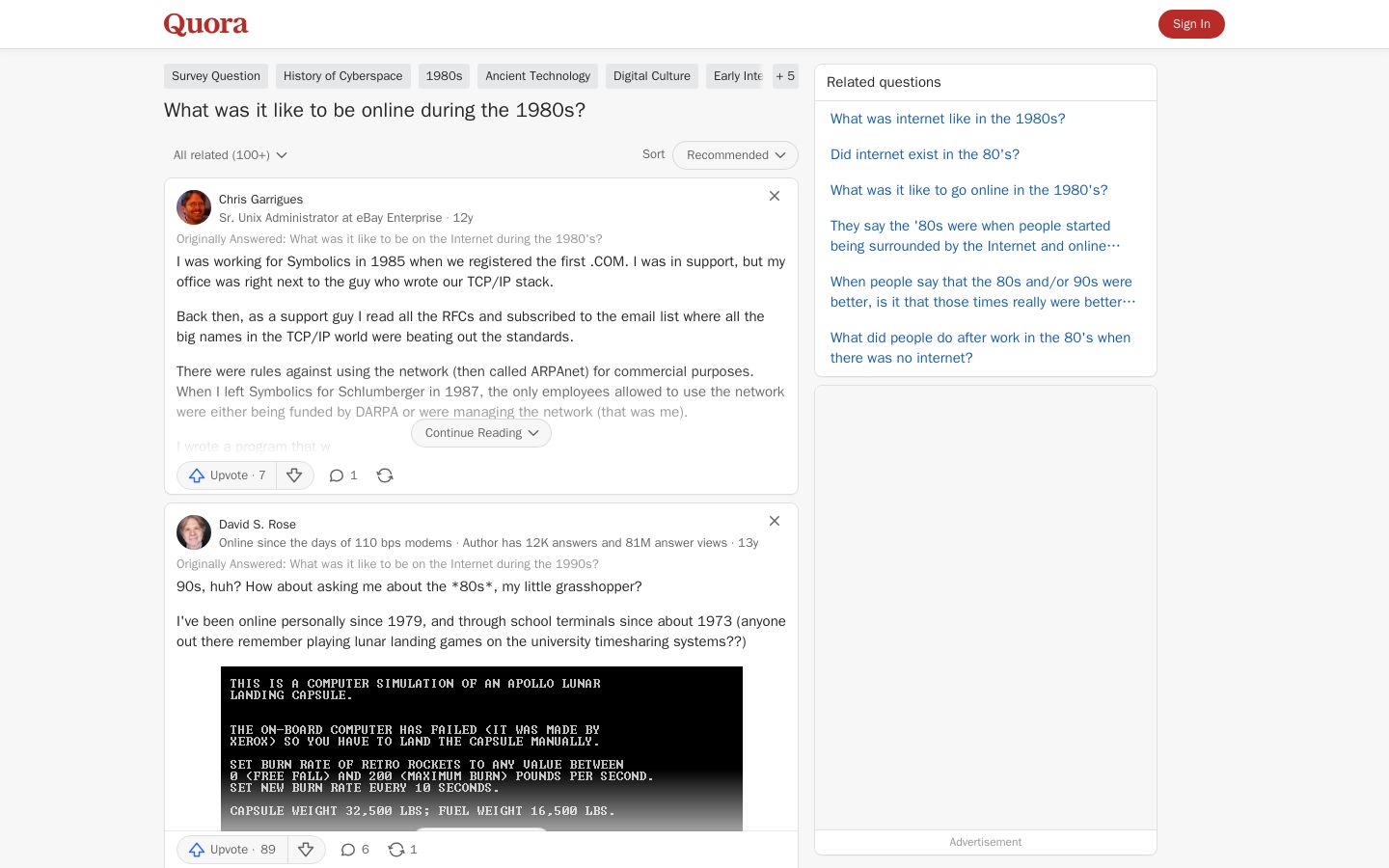Viewport: 1389px width, 868px height.
Task: Downvote David S. Rose's answer
Action: (x=307, y=850)
